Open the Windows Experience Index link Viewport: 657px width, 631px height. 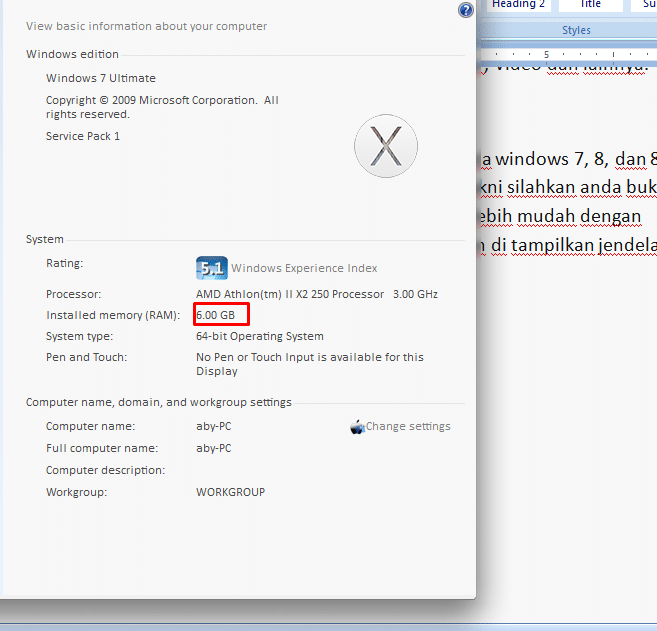tap(304, 268)
